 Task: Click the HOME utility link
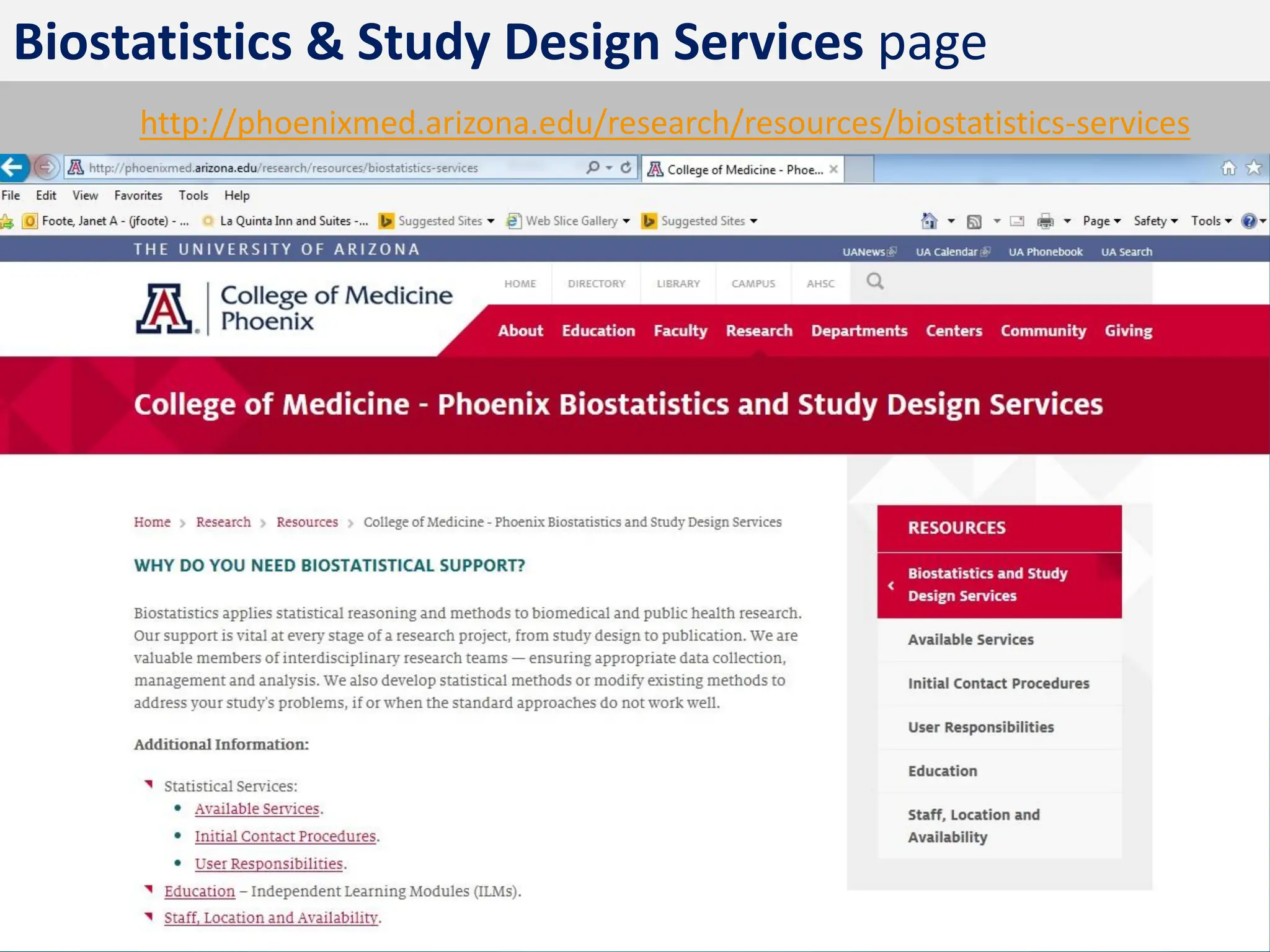[520, 284]
